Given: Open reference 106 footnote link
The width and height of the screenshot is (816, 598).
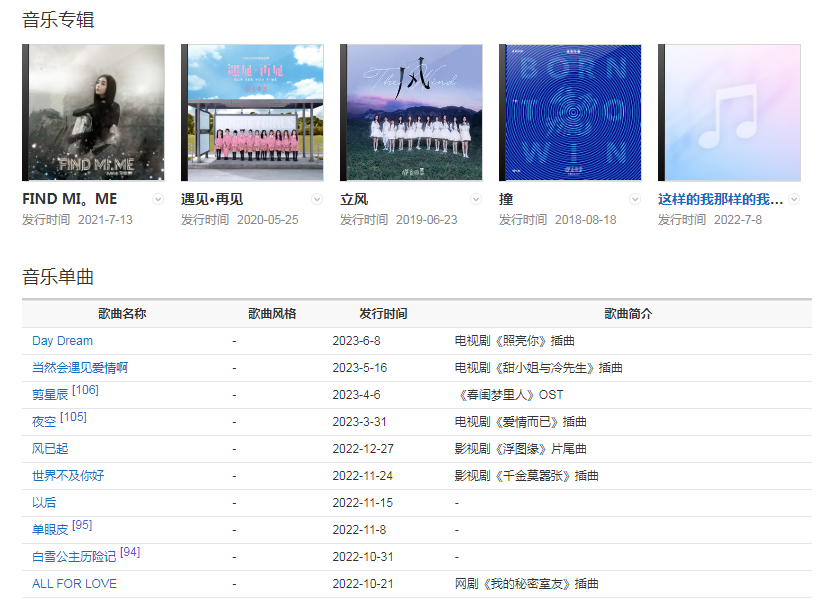Looking at the screenshot, I should tap(85, 390).
